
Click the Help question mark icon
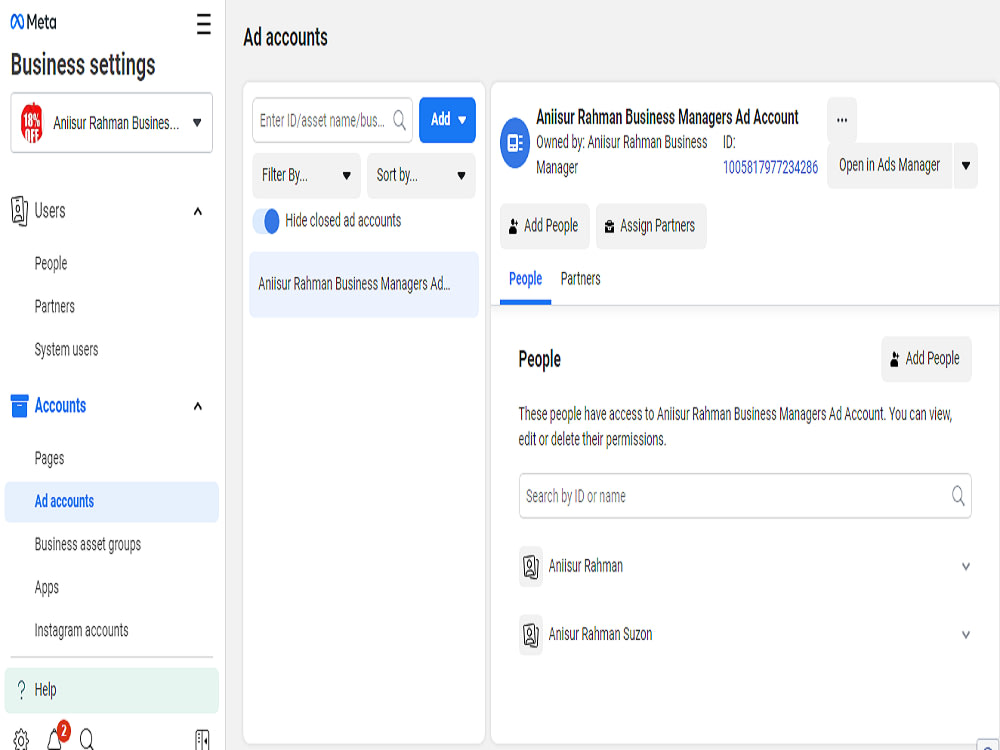pyautogui.click(x=21, y=689)
